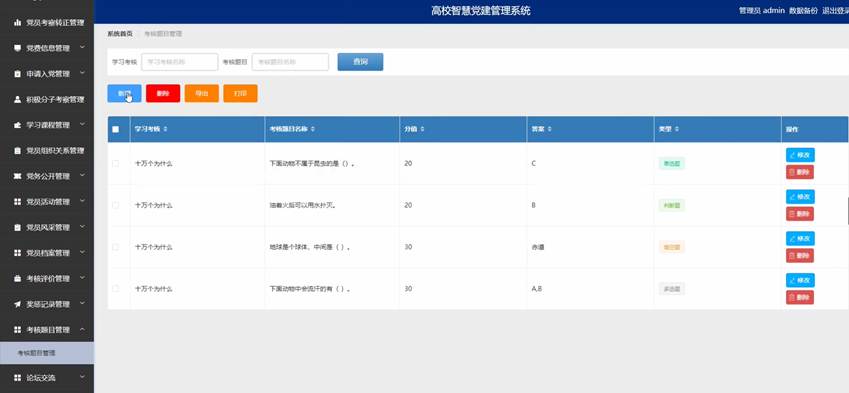This screenshot has width=849, height=393.
Task: Expand the 党费信息管理 menu chevron
Action: click(x=82, y=48)
